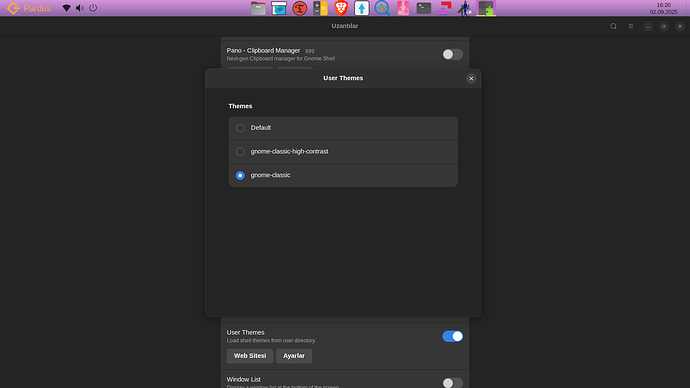Choose the gnome-classic theme option
Image resolution: width=690 pixels, height=388 pixels.
240,176
